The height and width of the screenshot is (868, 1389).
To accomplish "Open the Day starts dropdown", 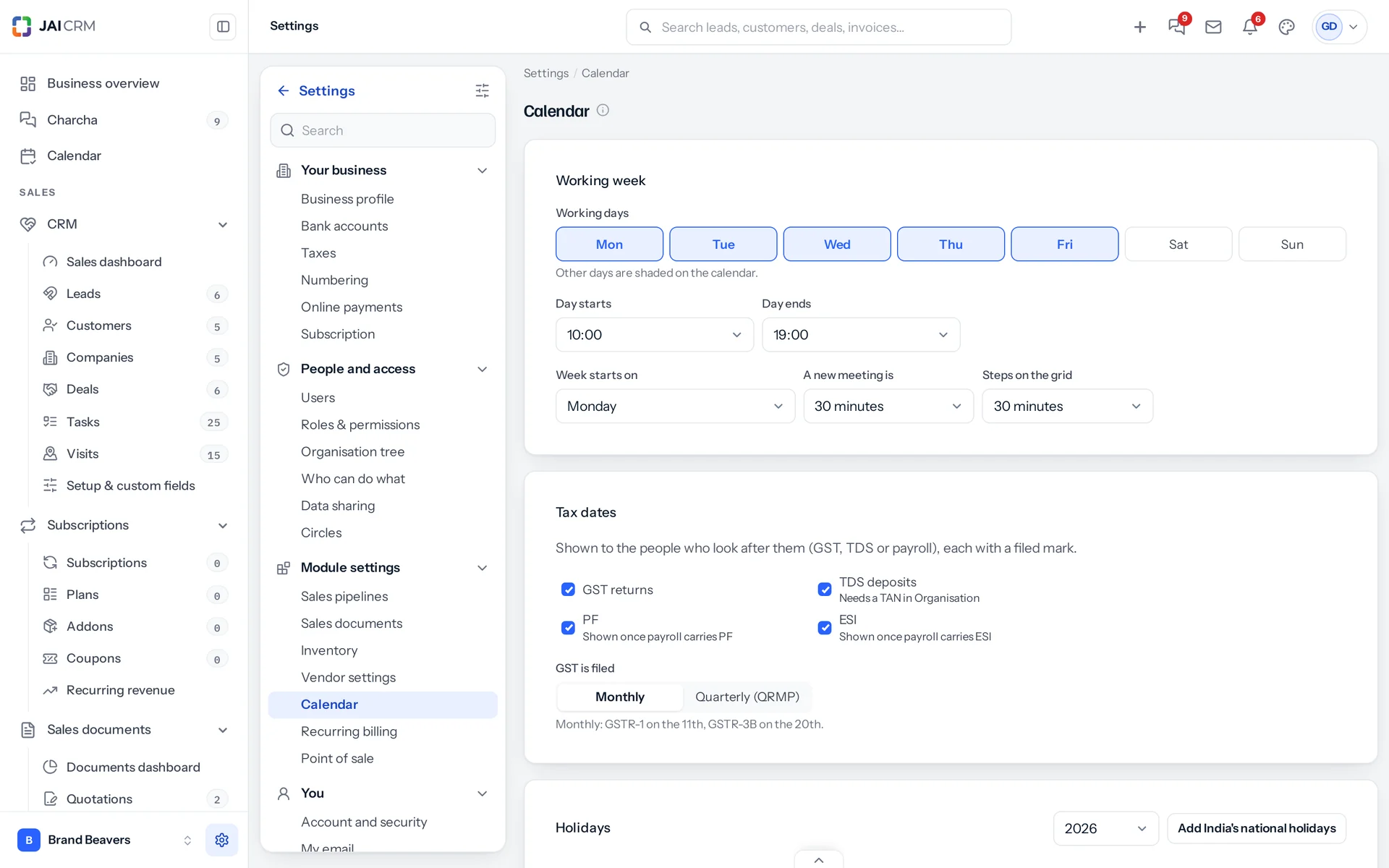I will [x=655, y=335].
